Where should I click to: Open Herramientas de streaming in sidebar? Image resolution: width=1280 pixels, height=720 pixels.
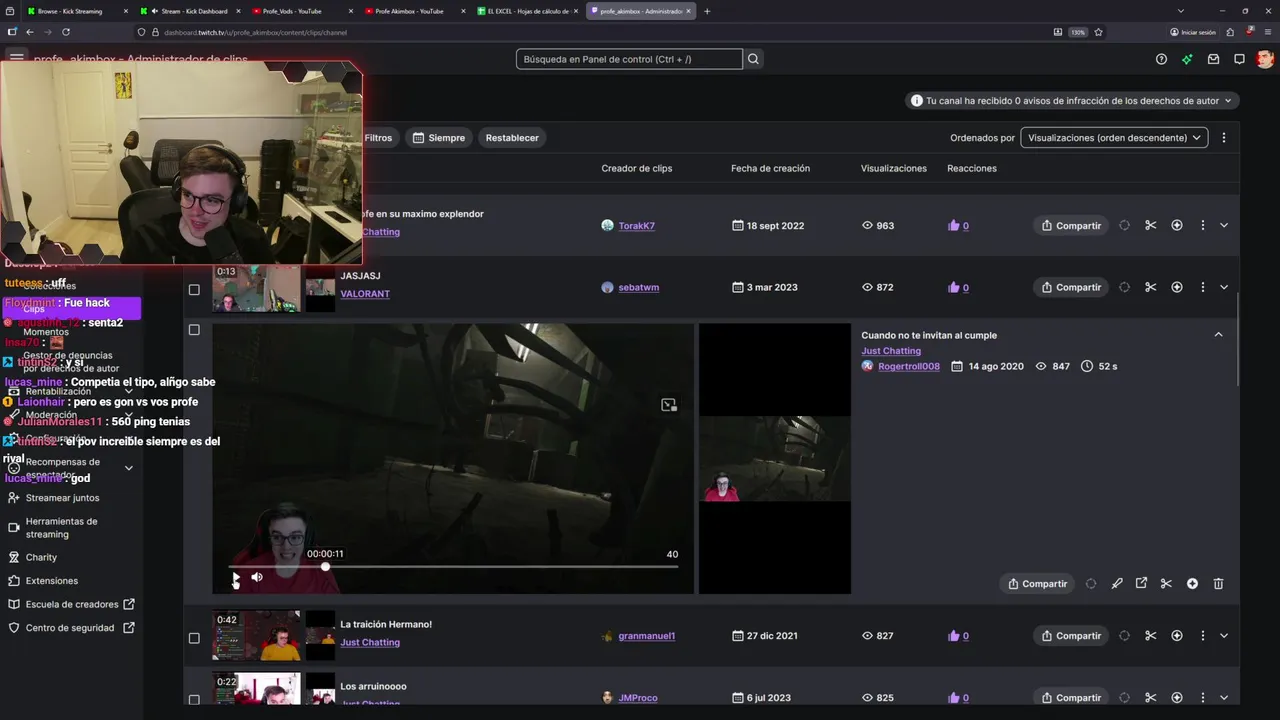[x=61, y=528]
